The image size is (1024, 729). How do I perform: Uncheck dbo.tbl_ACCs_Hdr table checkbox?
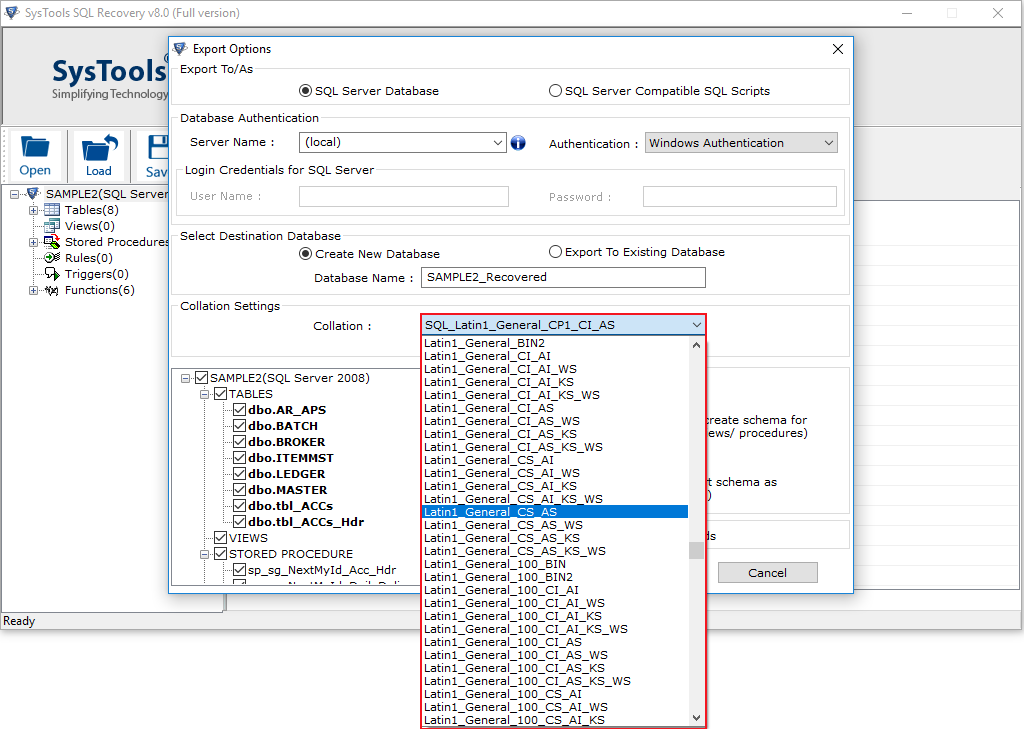[240, 522]
